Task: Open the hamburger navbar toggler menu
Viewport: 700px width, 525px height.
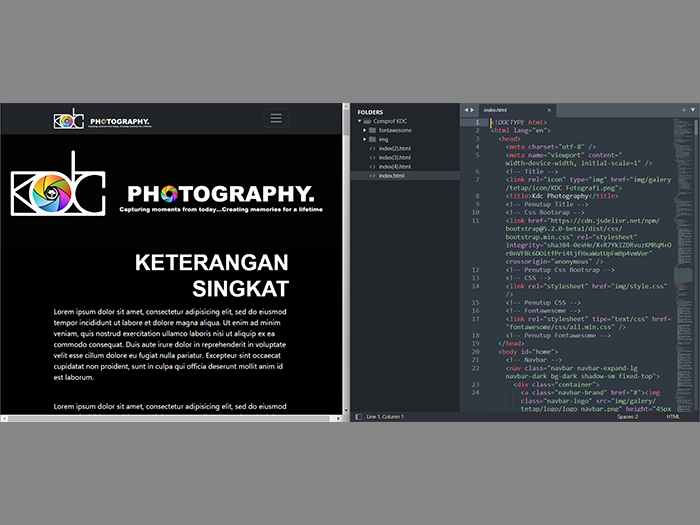Action: tap(276, 119)
